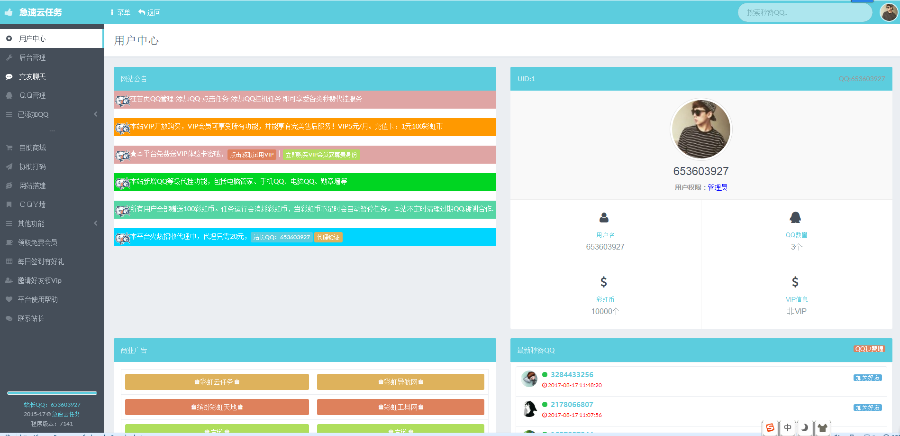
Task: Expand the 其他功能 sidebar submenu
Action: point(95,223)
